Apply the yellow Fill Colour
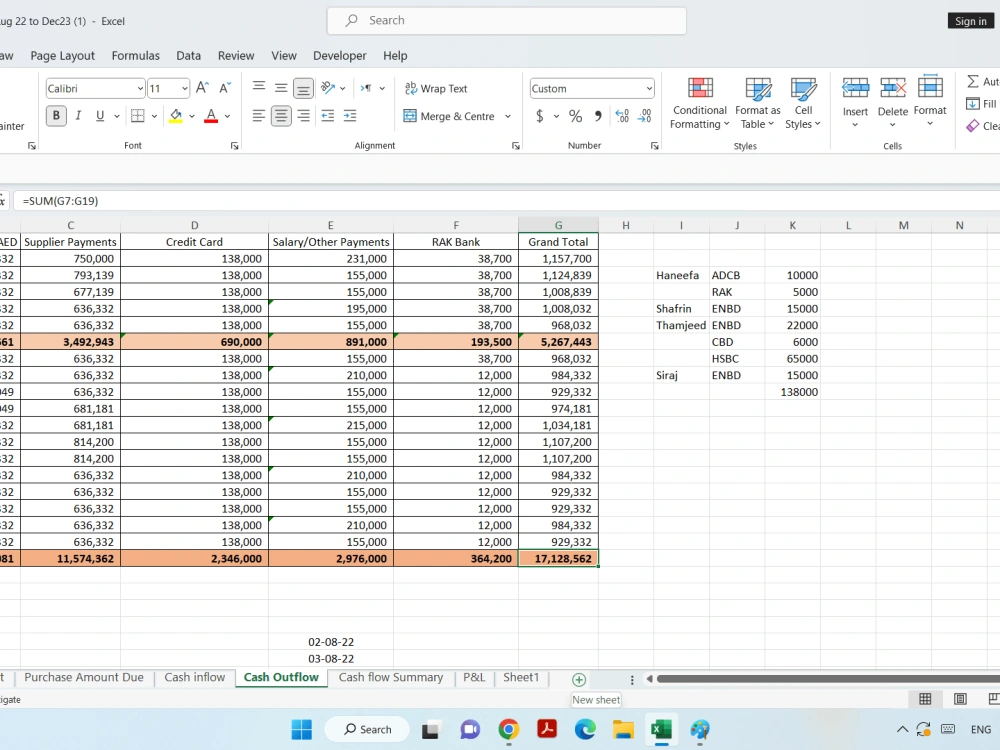Screen dimensions: 1000x750 pyautogui.click(x=176, y=115)
